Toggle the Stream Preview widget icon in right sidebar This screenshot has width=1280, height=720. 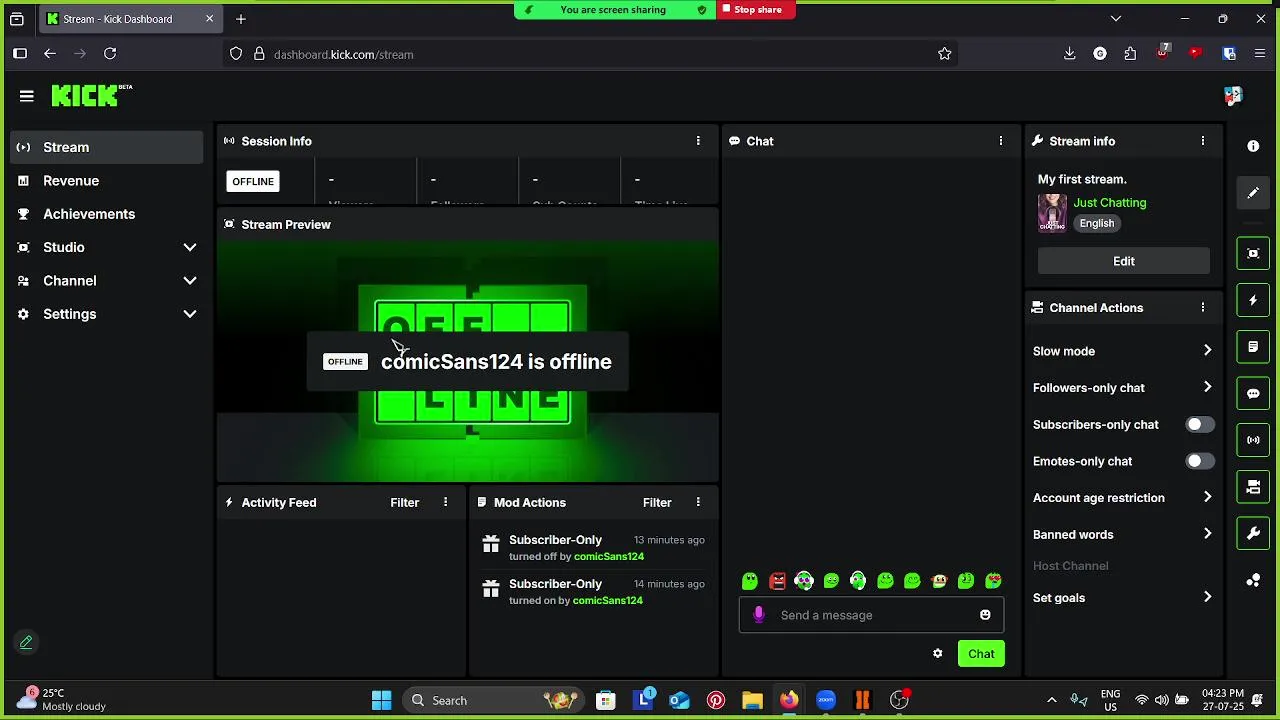pos(1253,254)
